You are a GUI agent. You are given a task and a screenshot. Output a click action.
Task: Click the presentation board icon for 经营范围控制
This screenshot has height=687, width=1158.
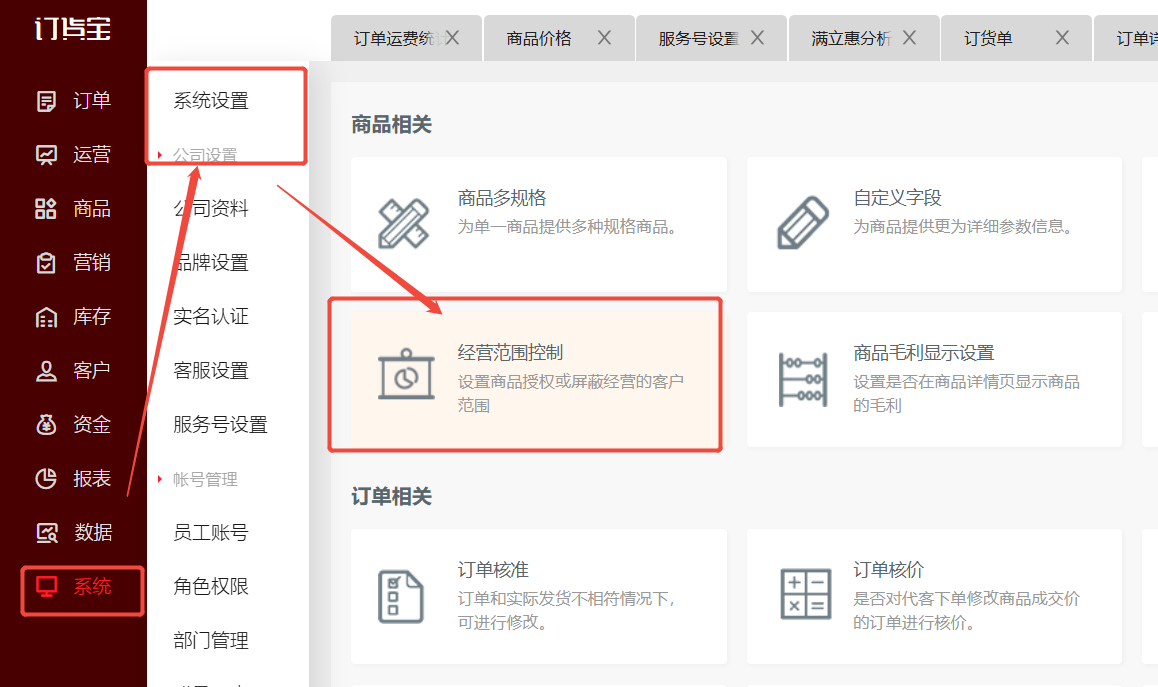[x=406, y=375]
